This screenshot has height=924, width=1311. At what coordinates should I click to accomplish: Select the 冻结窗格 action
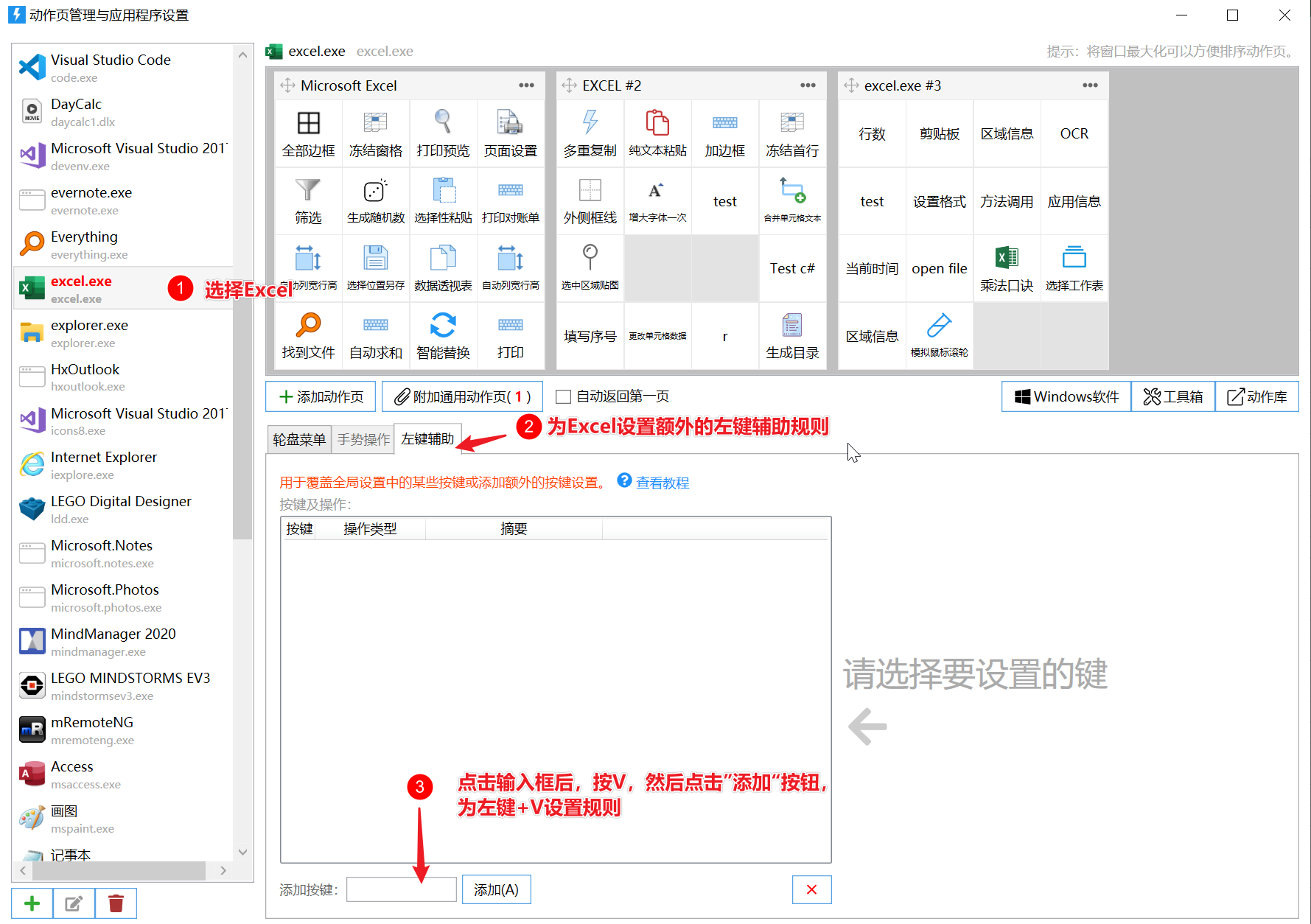[x=376, y=134]
